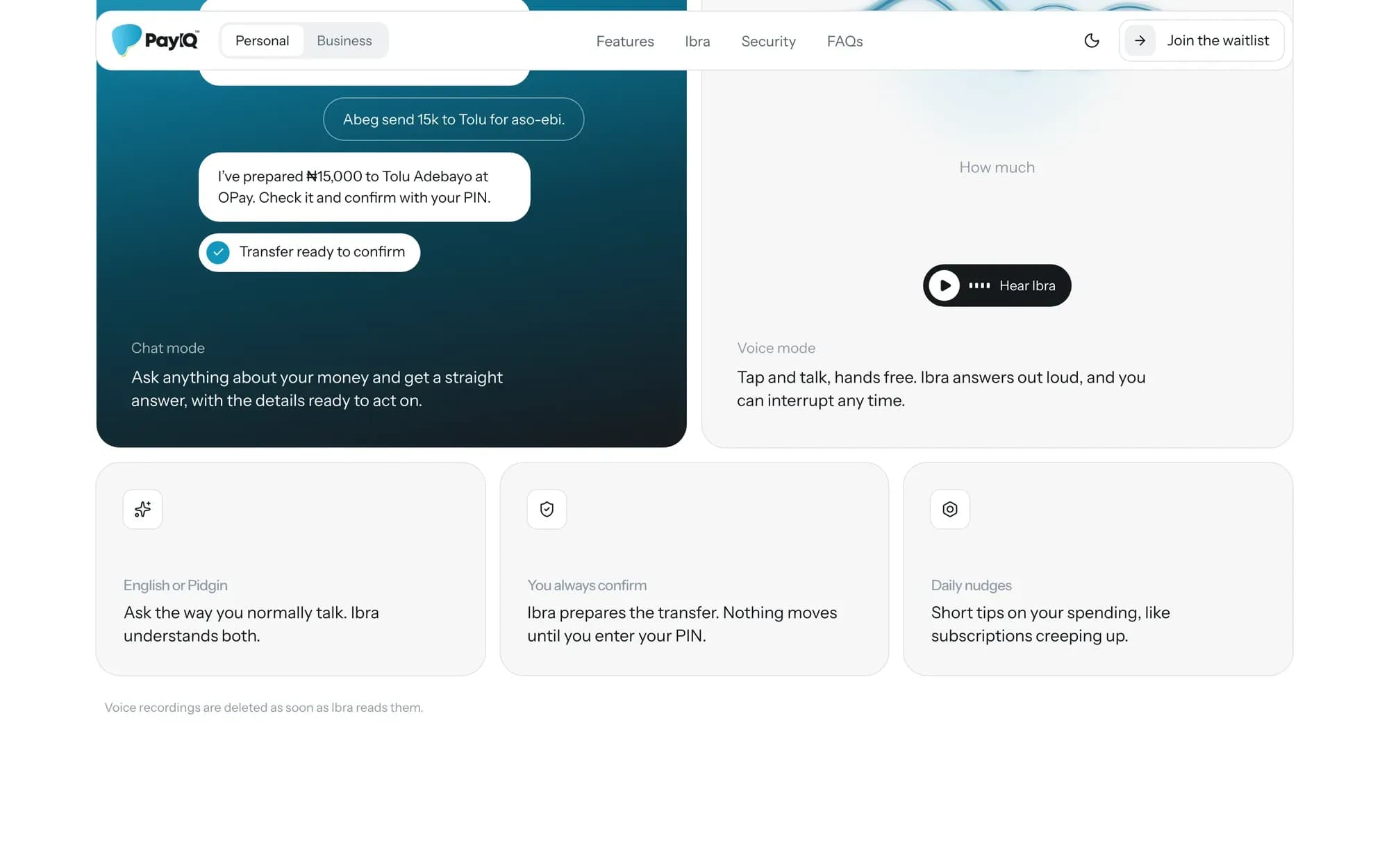Go to Ibra in navigation
1389x868 pixels.
pyautogui.click(x=697, y=42)
